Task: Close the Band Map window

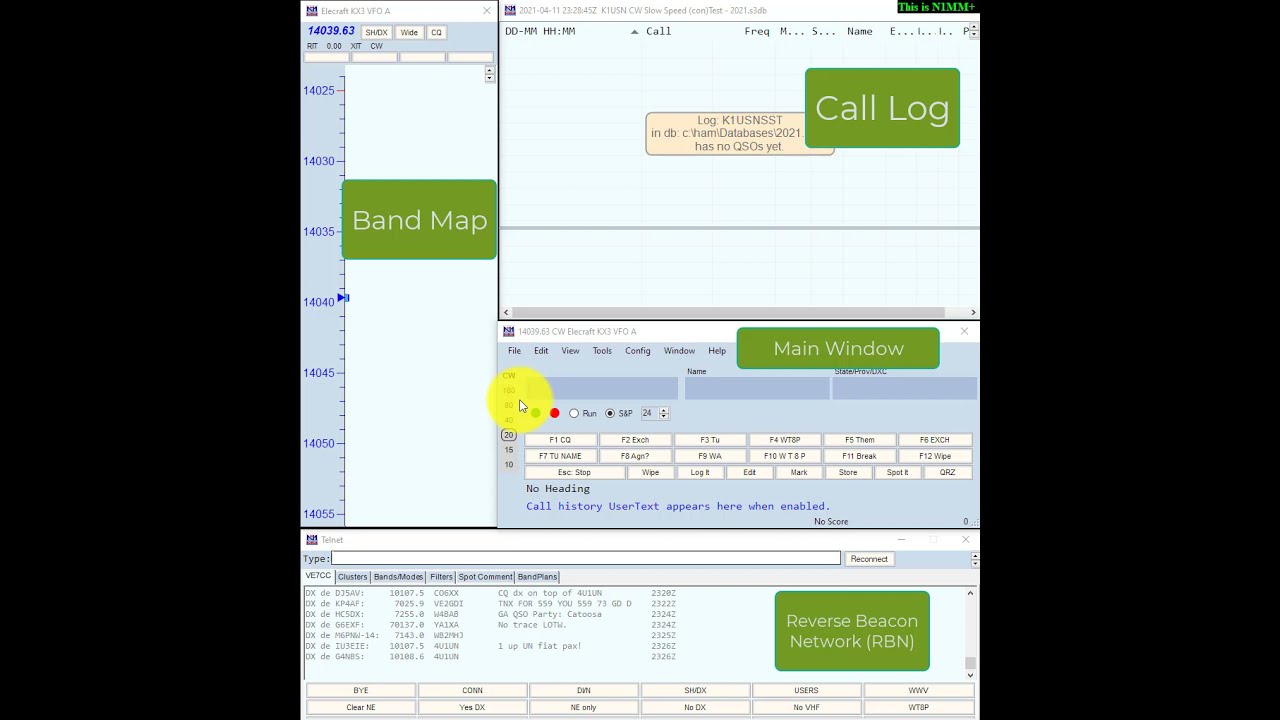Action: (487, 11)
